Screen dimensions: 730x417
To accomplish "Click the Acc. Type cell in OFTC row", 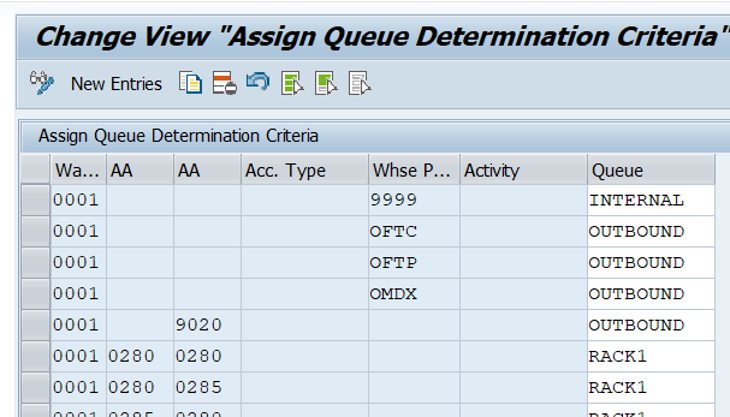I will click(x=304, y=231).
